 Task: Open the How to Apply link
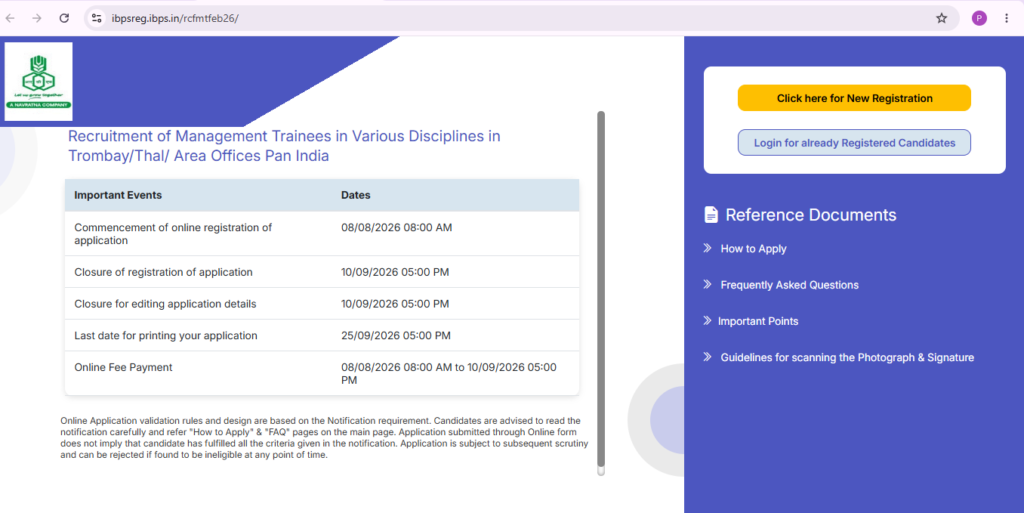(753, 249)
